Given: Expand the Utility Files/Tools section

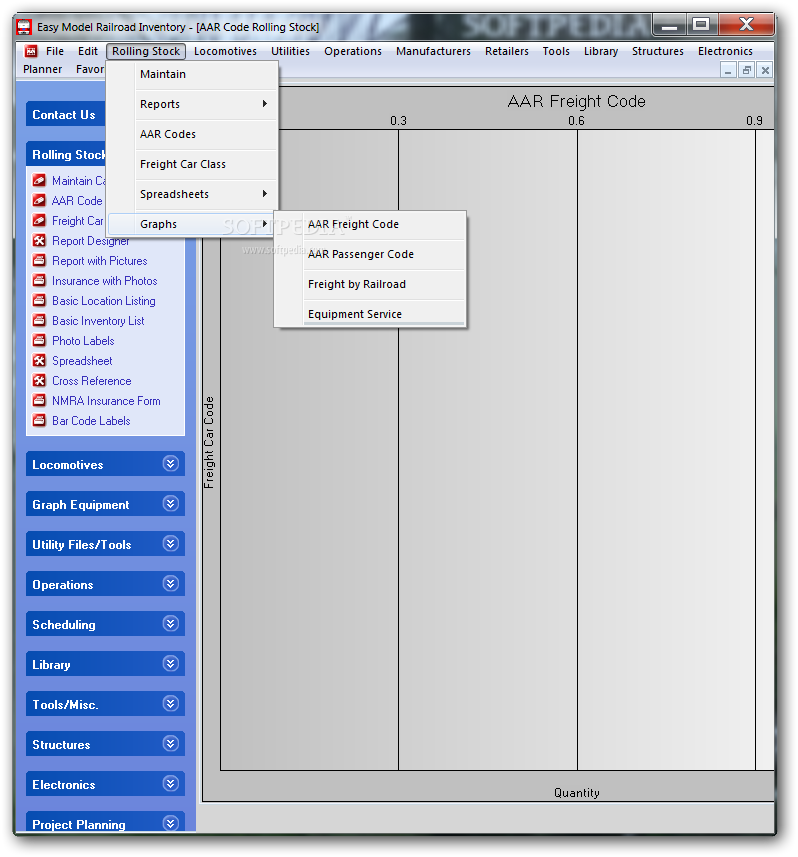Looking at the screenshot, I should pyautogui.click(x=171, y=543).
